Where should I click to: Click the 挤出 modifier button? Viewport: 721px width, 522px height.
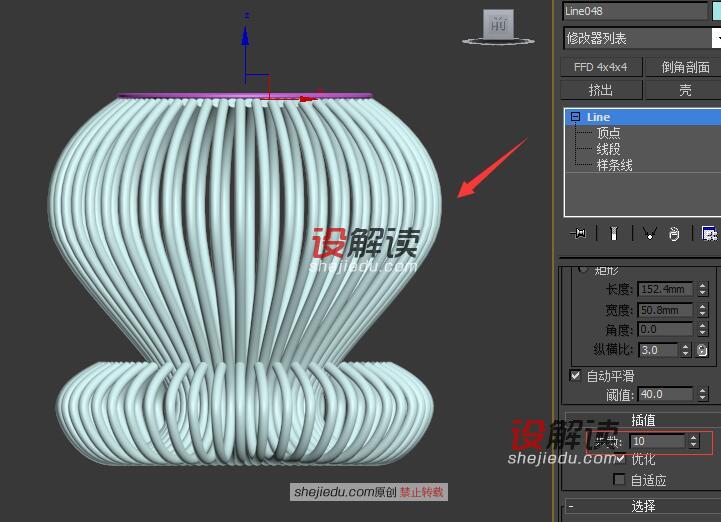pyautogui.click(x=601, y=90)
